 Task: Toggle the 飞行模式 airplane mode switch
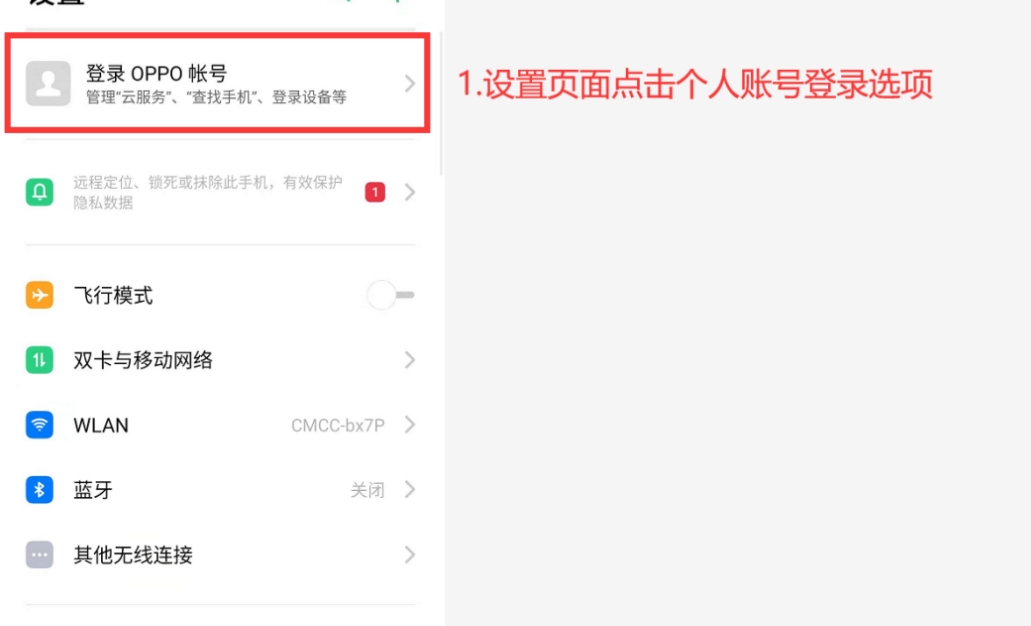(x=391, y=295)
